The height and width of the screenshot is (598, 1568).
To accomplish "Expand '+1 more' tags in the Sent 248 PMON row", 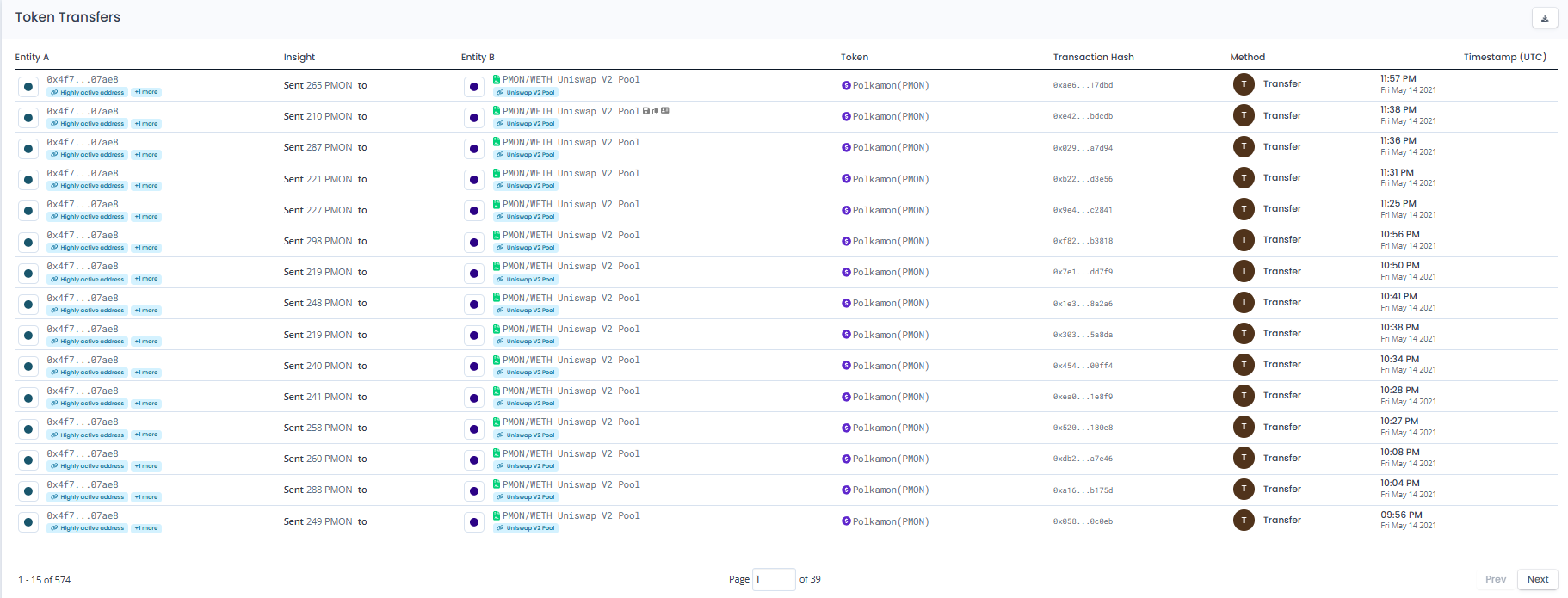I will (146, 311).
